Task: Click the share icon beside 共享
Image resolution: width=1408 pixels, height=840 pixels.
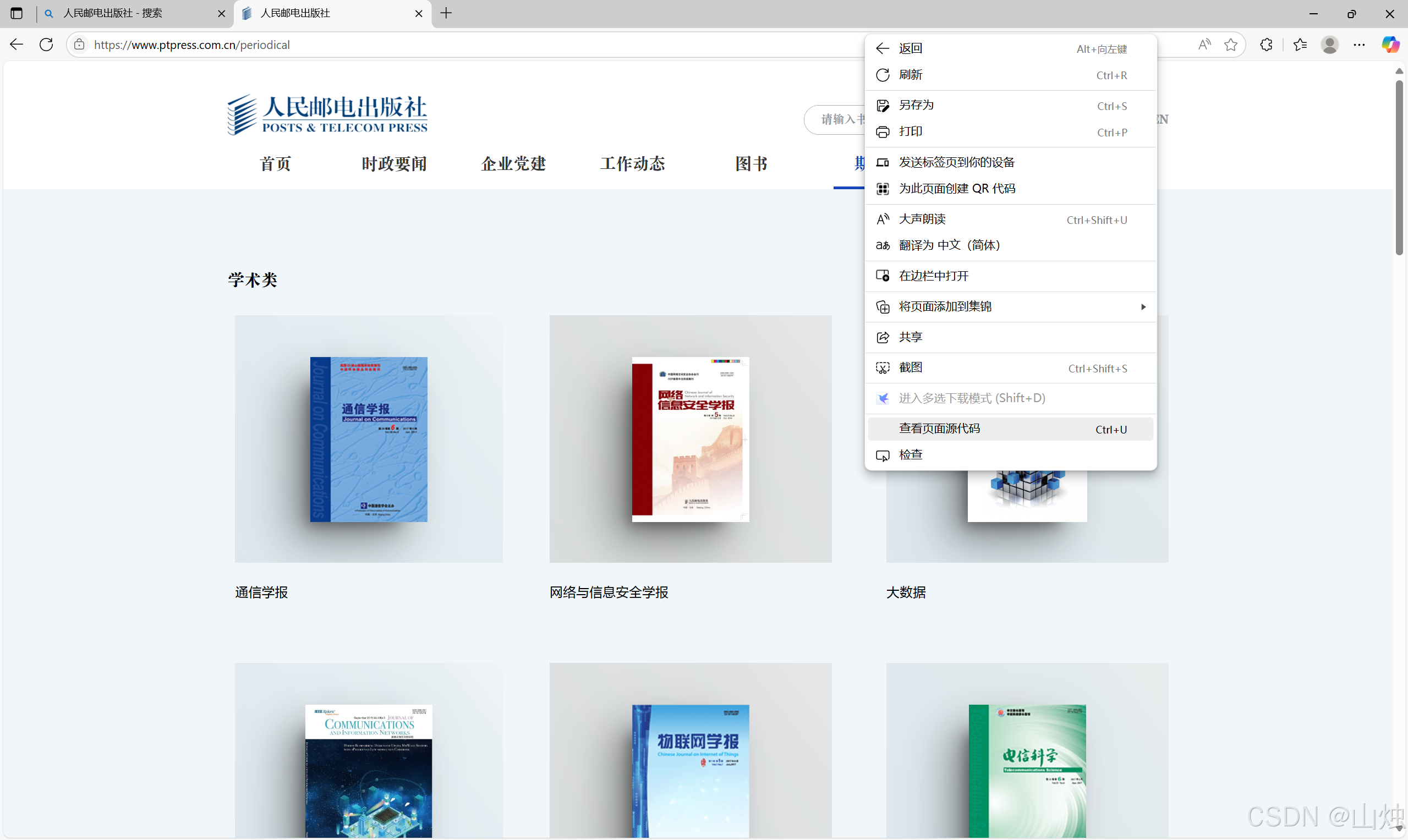Action: pyautogui.click(x=883, y=338)
